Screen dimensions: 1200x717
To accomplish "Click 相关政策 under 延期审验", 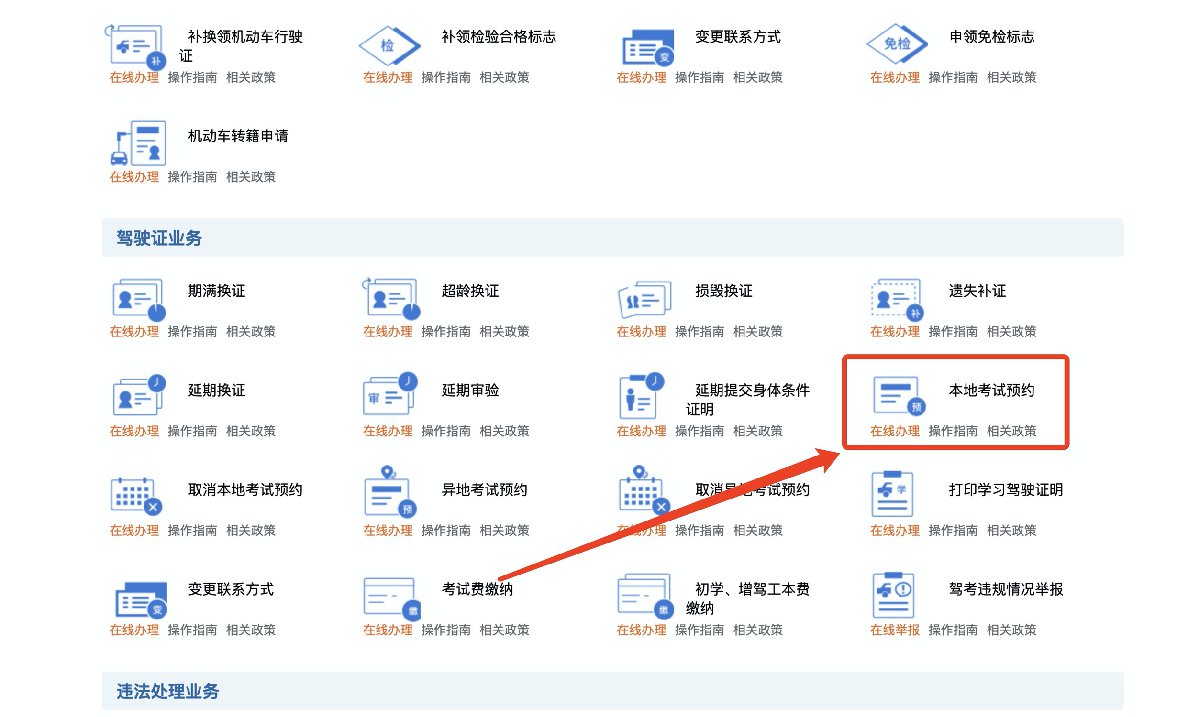I will click(504, 431).
